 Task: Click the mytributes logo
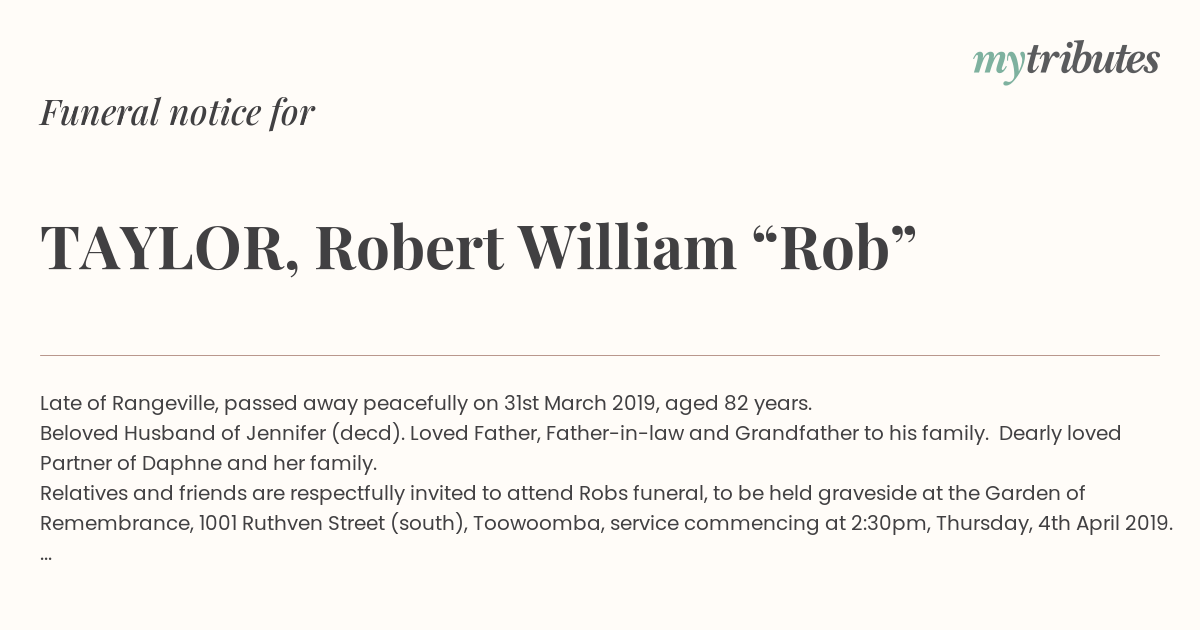[1066, 61]
